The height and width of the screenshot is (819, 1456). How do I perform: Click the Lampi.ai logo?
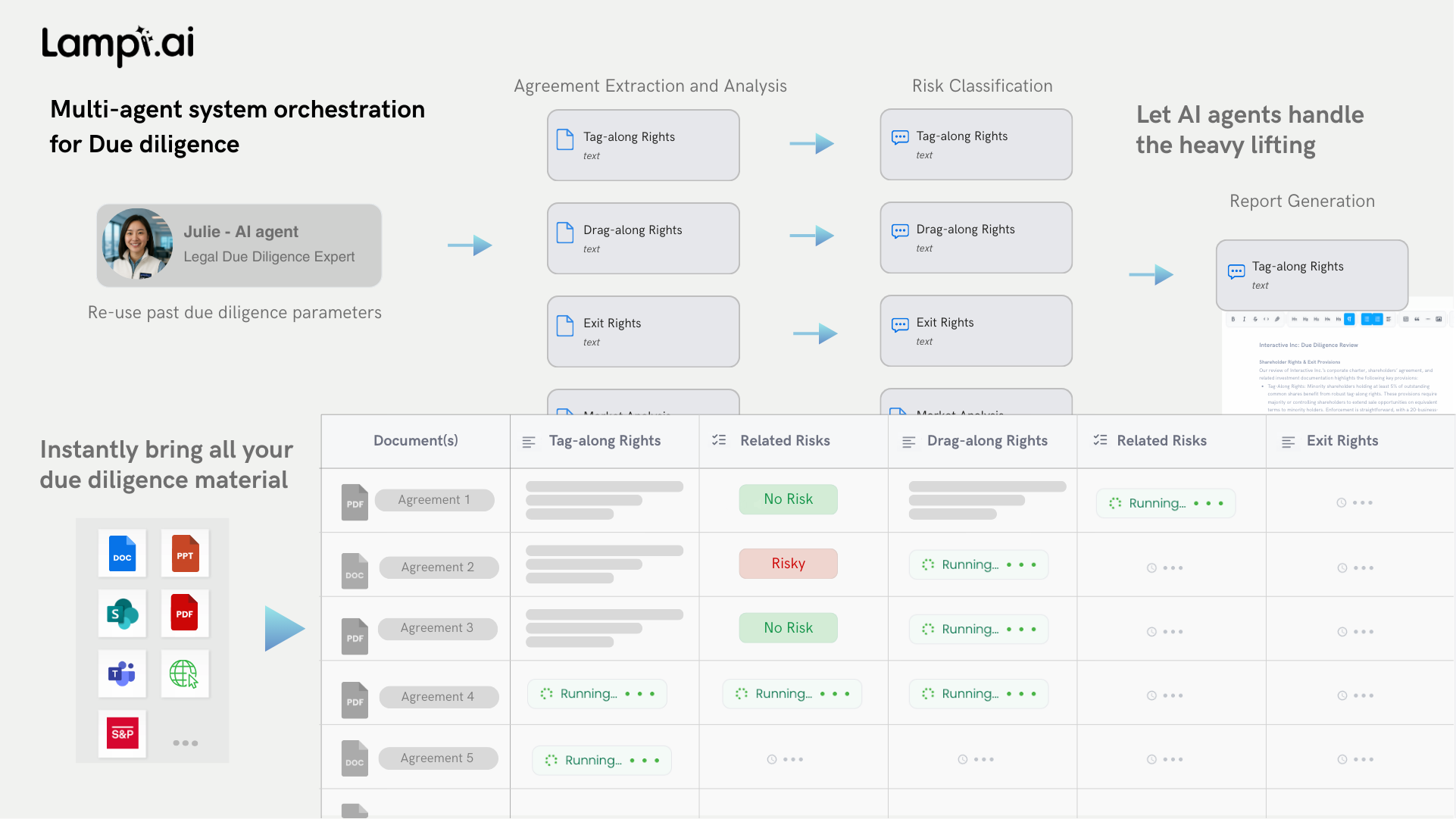(118, 45)
